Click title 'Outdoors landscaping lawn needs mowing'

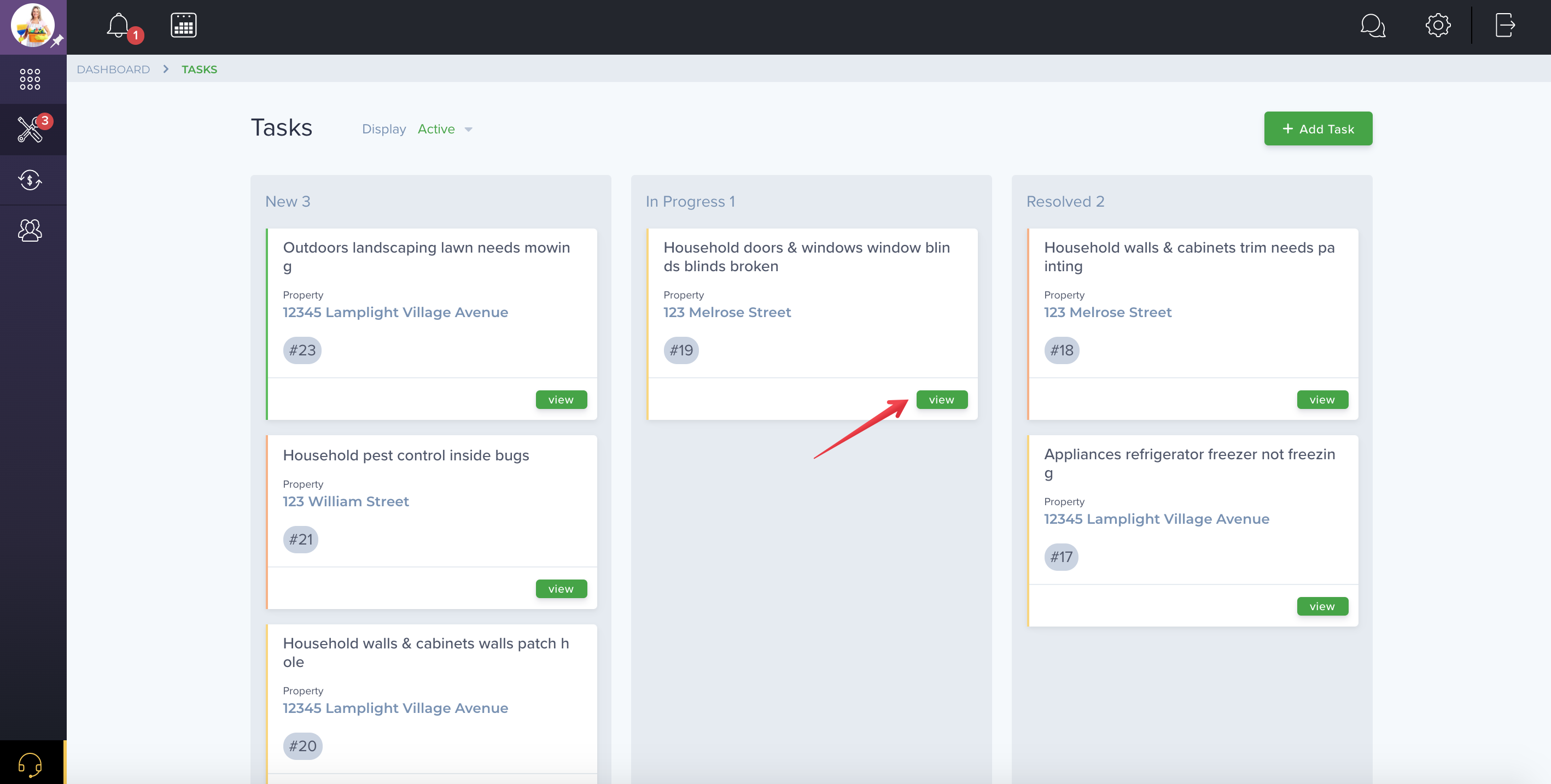(426, 256)
